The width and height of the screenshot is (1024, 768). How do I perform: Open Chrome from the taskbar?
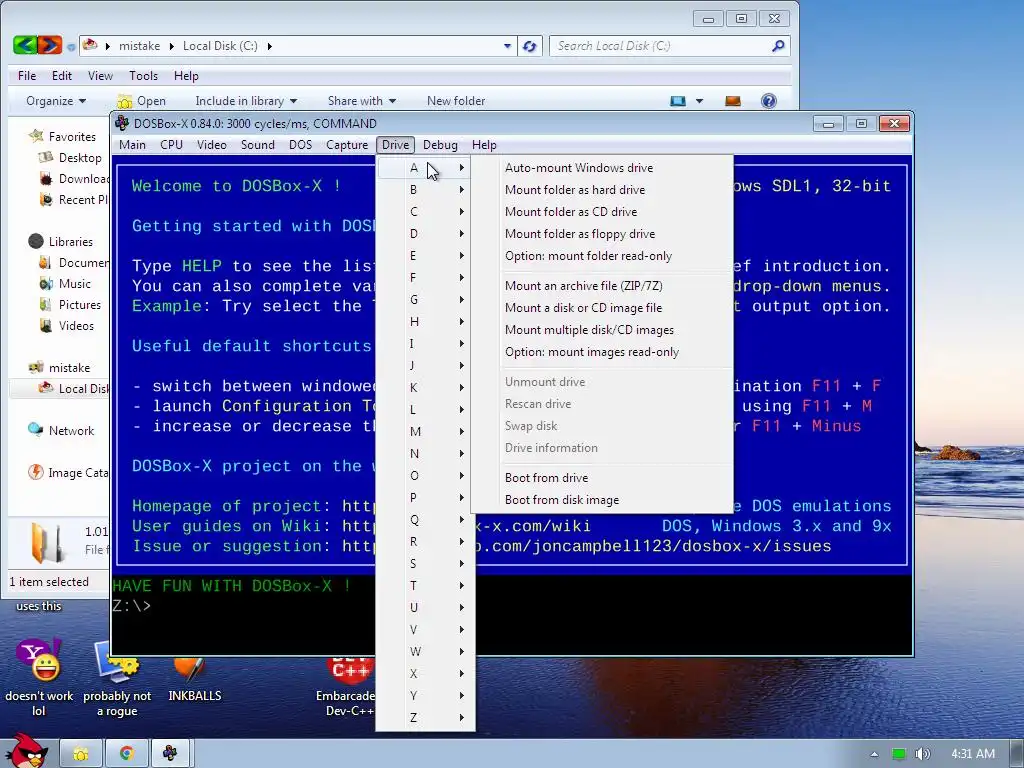126,754
